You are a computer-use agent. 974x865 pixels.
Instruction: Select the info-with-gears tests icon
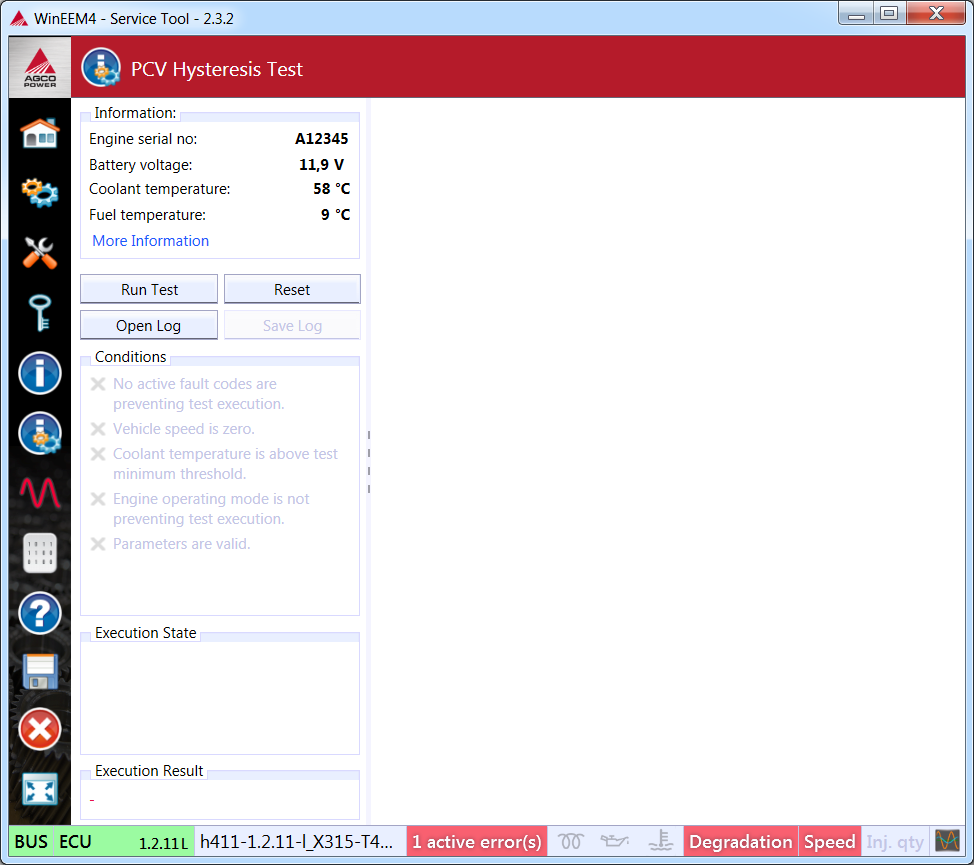(40, 433)
